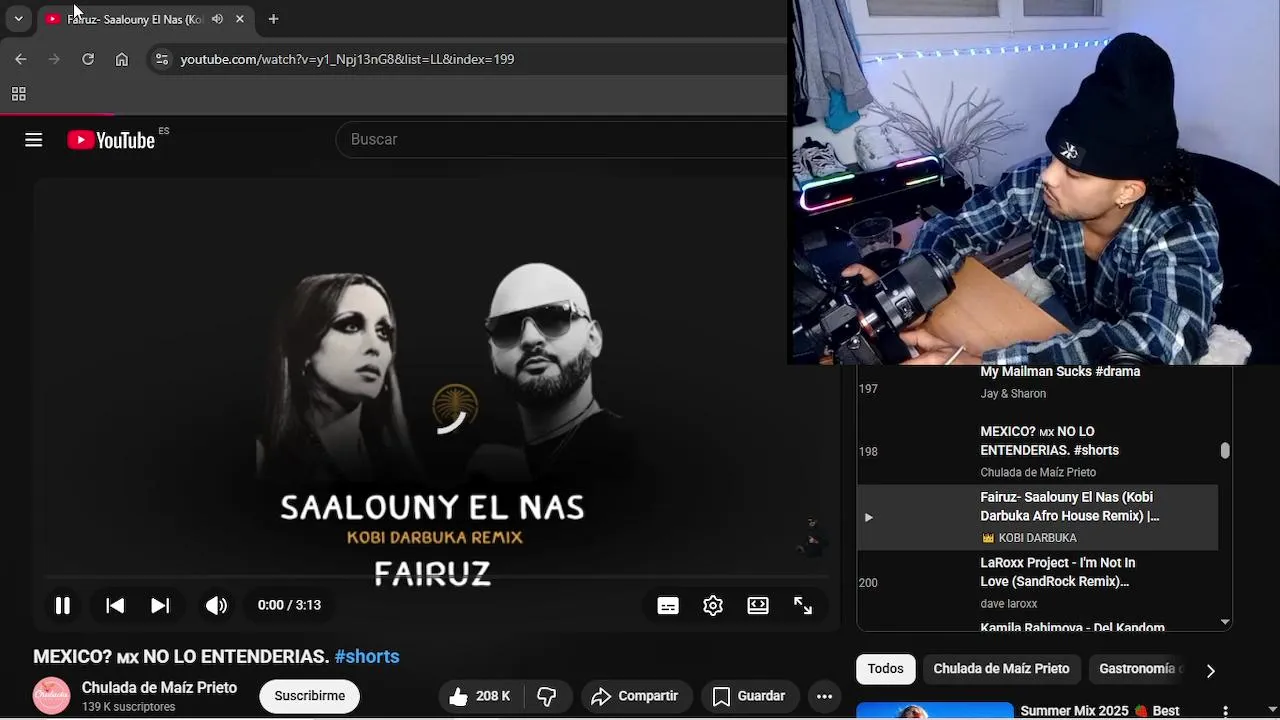Play playlist item LaRoxx Project I'm Not In Love
The image size is (1280, 720).
[1037, 583]
